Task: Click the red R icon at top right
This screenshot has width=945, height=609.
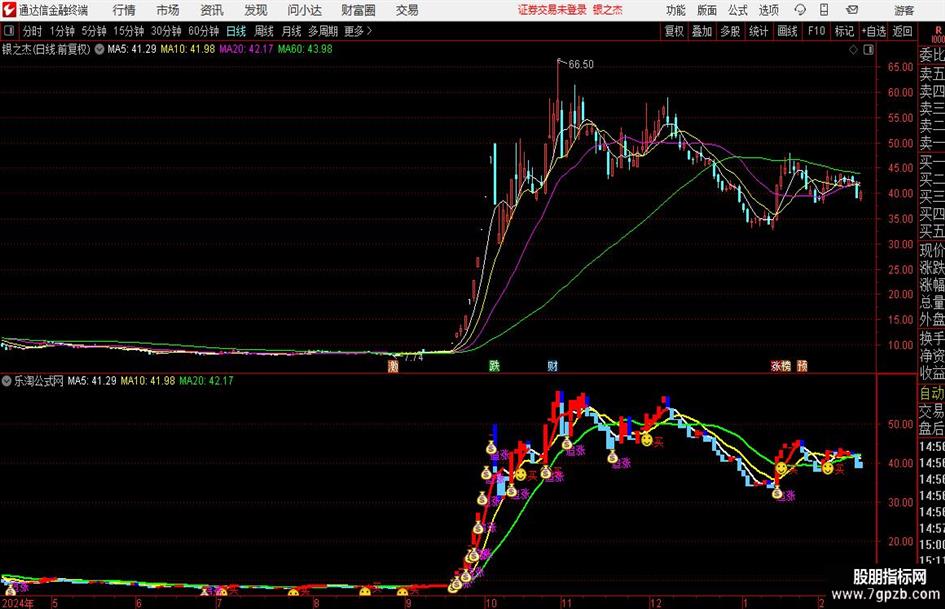Action: 938,31
